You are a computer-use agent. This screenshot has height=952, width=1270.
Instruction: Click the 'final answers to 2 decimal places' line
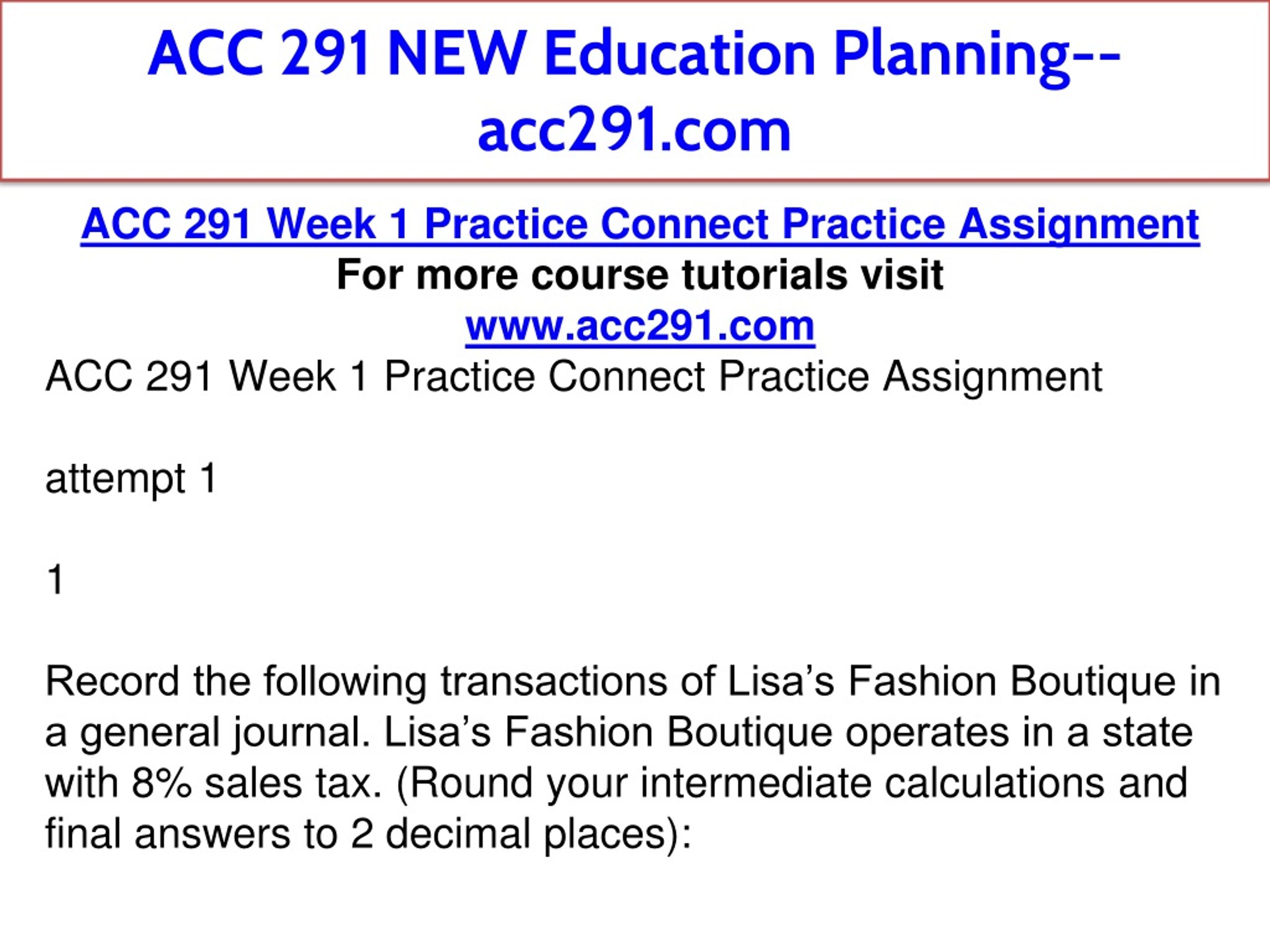click(368, 834)
